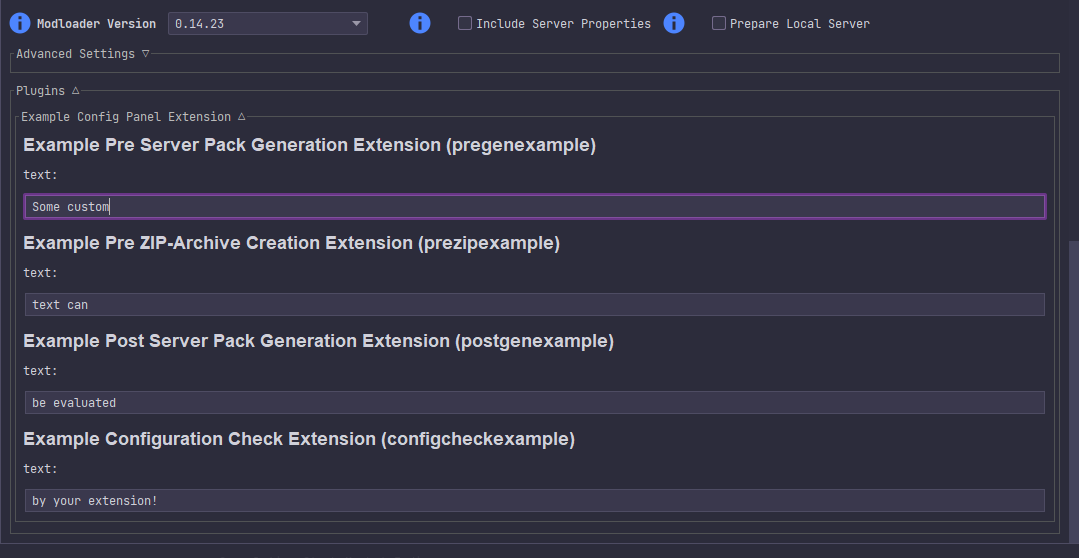Viewport: 1079px width, 558px height.
Task: Click the configcheckexample extension heading
Action: (299, 439)
